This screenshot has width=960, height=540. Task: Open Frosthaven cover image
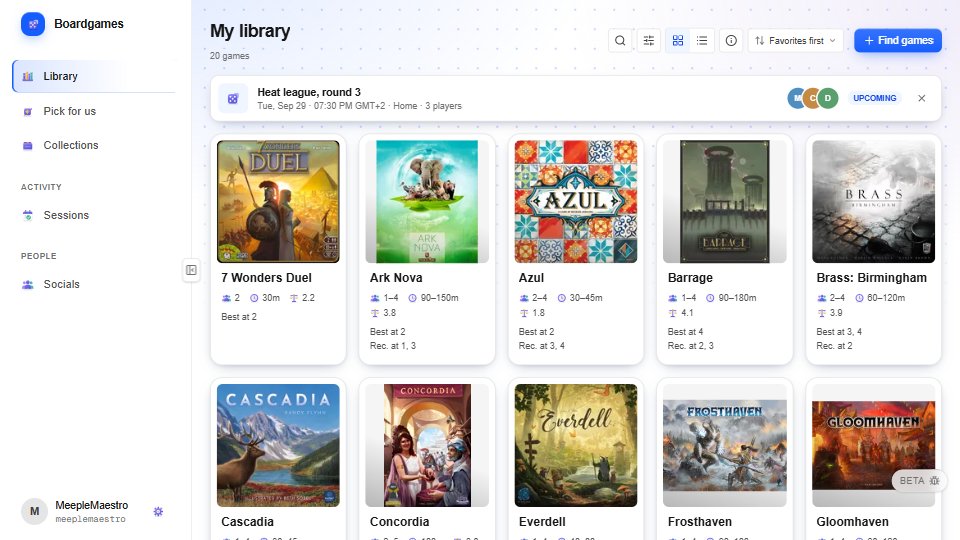pos(724,445)
